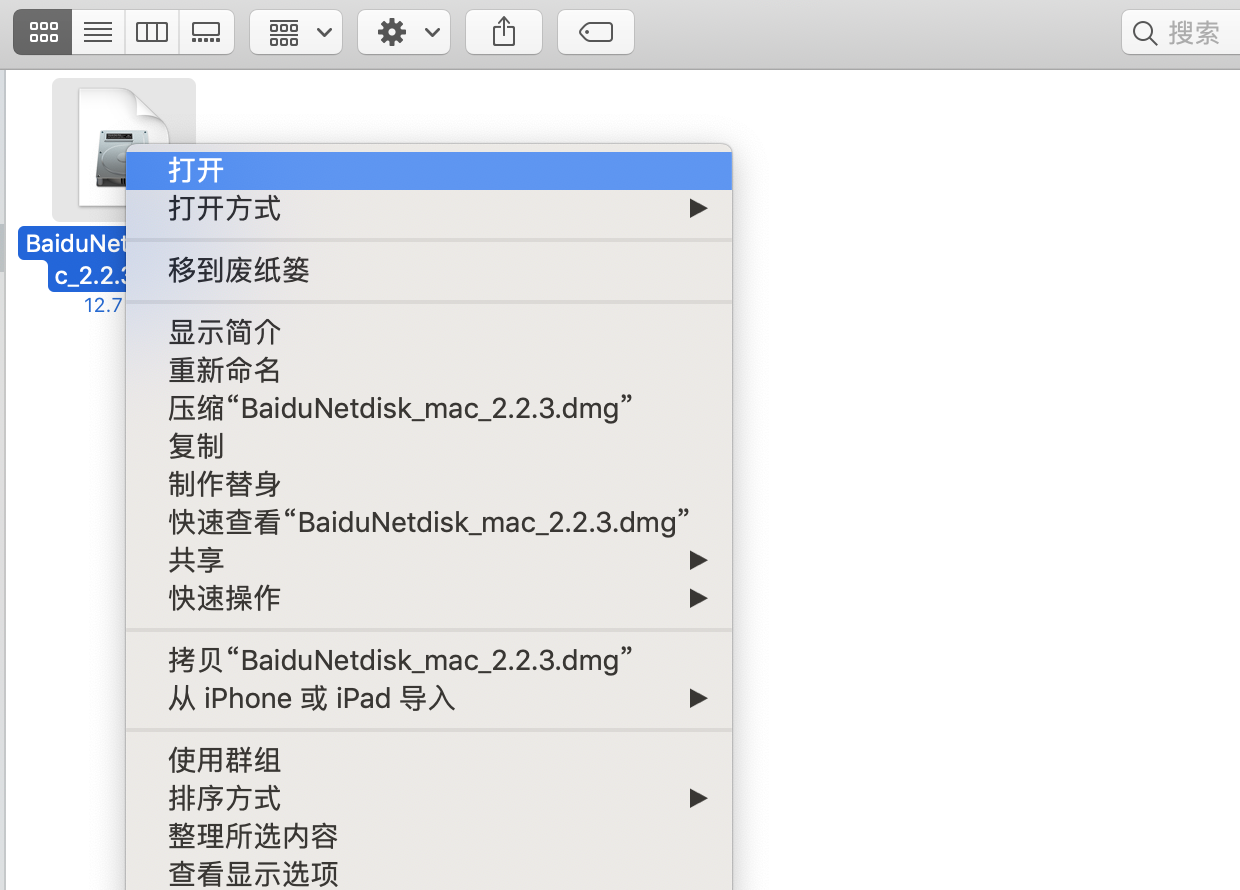The width and height of the screenshot is (1240, 890).
Task: Select 使用群组 menu entry
Action: coord(429,760)
